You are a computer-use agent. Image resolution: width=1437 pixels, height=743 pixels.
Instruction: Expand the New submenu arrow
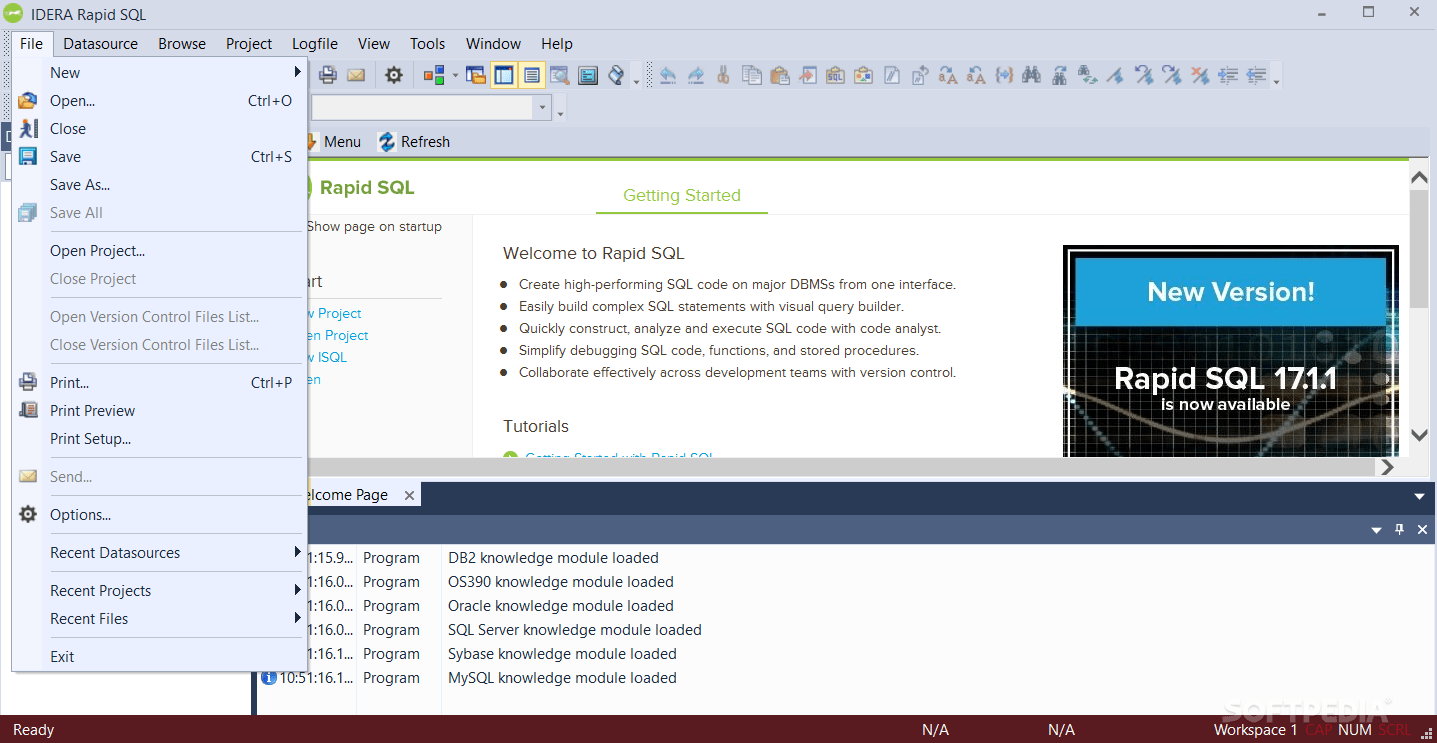coord(297,72)
